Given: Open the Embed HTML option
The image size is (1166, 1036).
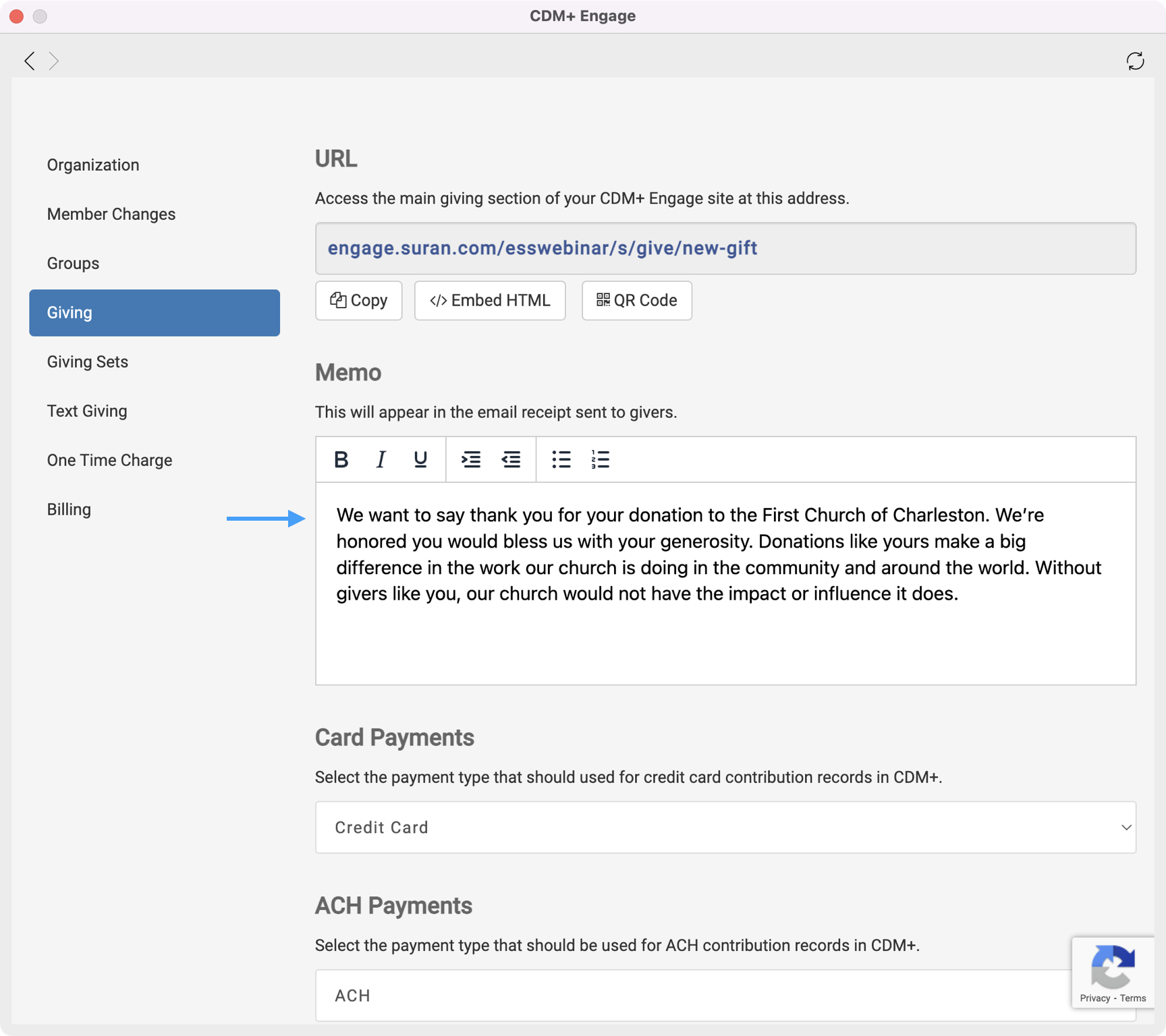Looking at the screenshot, I should (490, 300).
